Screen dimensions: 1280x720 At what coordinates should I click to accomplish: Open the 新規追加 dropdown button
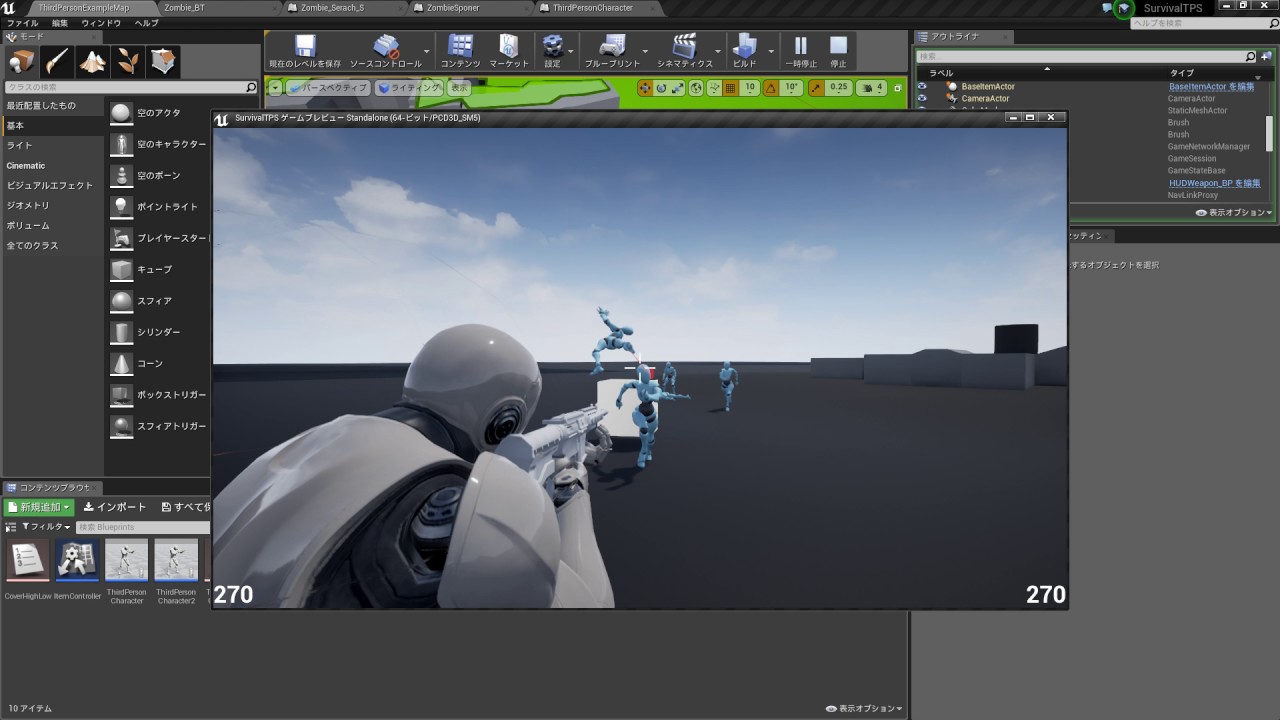point(39,507)
